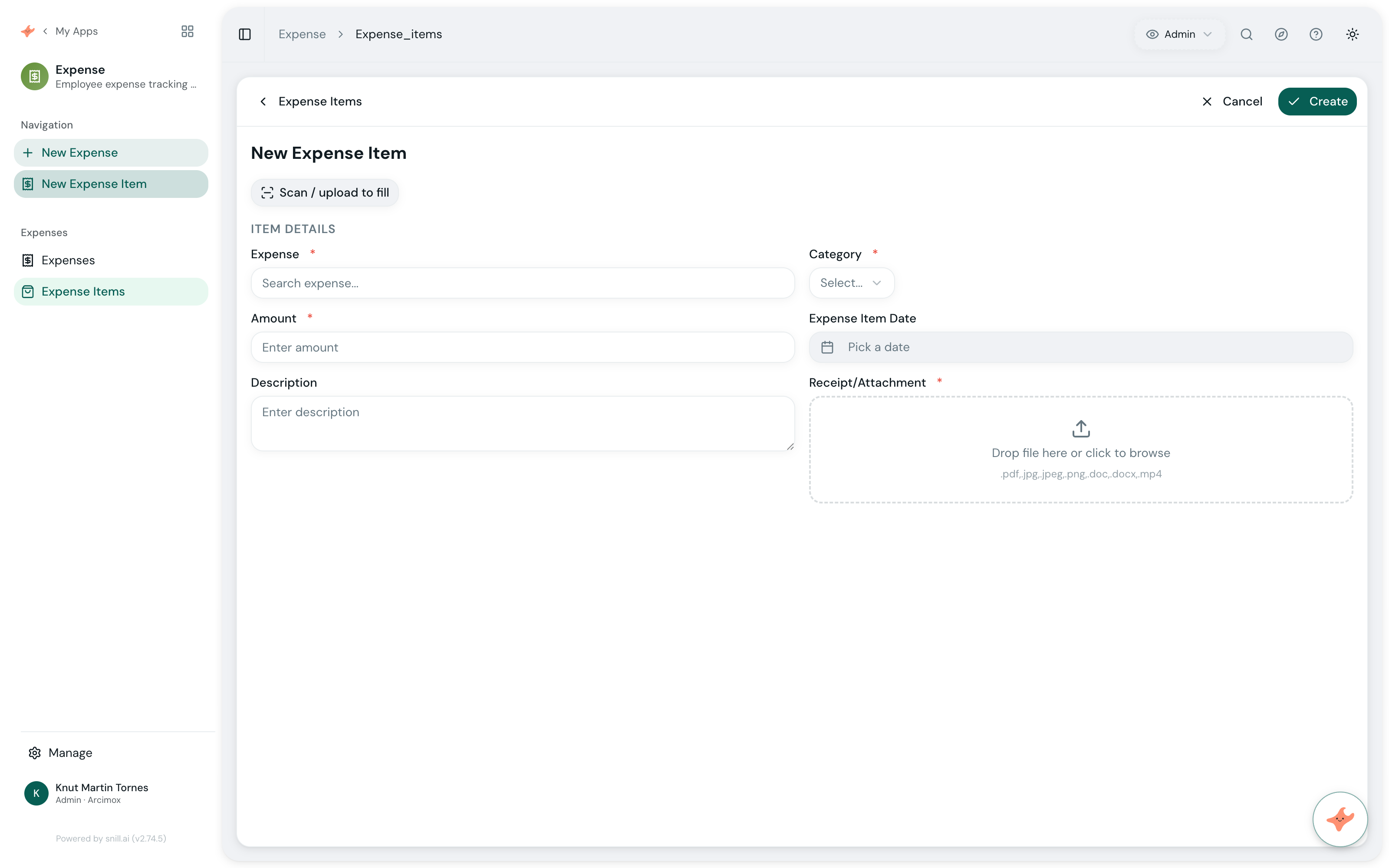Screen dimensions: 1389x868
Task: Click the receipt file drop zone
Action: click(1080, 450)
